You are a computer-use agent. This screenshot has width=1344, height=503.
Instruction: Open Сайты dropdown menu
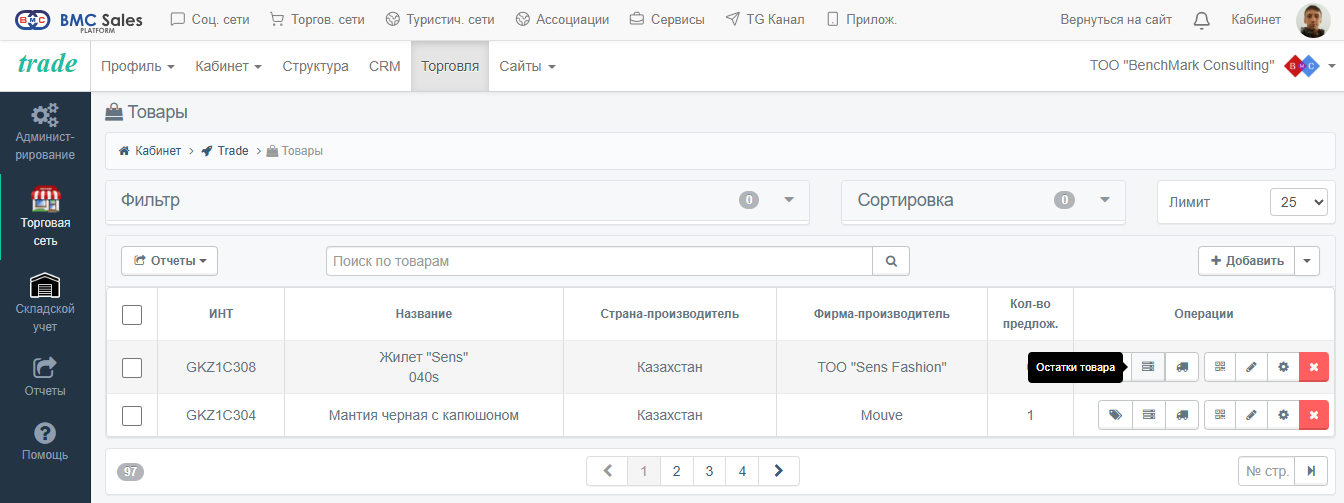tap(527, 67)
